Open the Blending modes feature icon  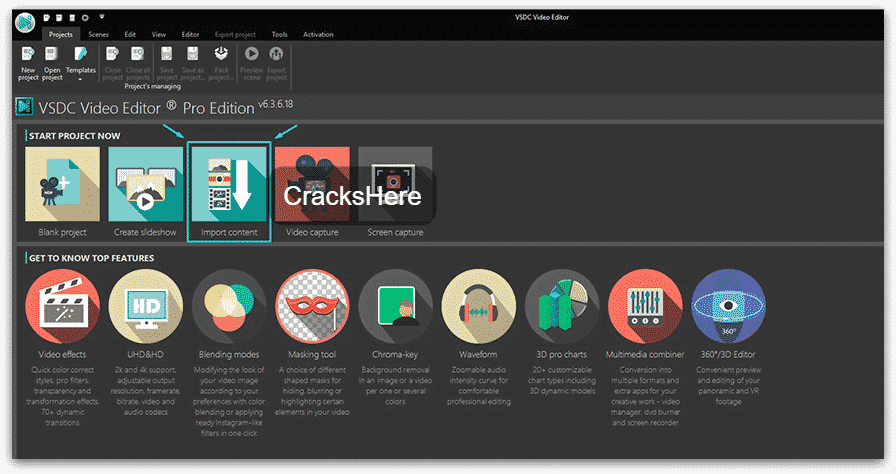tap(229, 306)
